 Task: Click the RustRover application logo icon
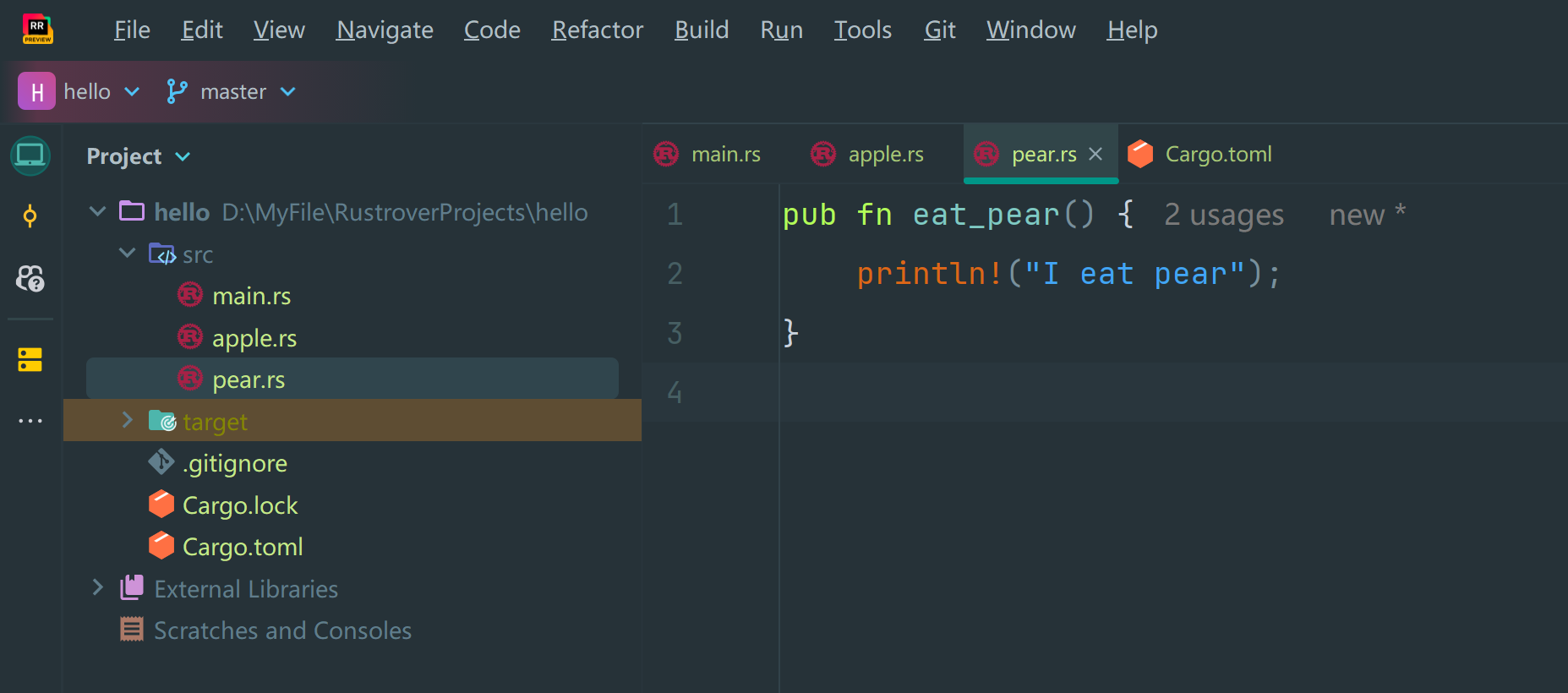pos(37,29)
